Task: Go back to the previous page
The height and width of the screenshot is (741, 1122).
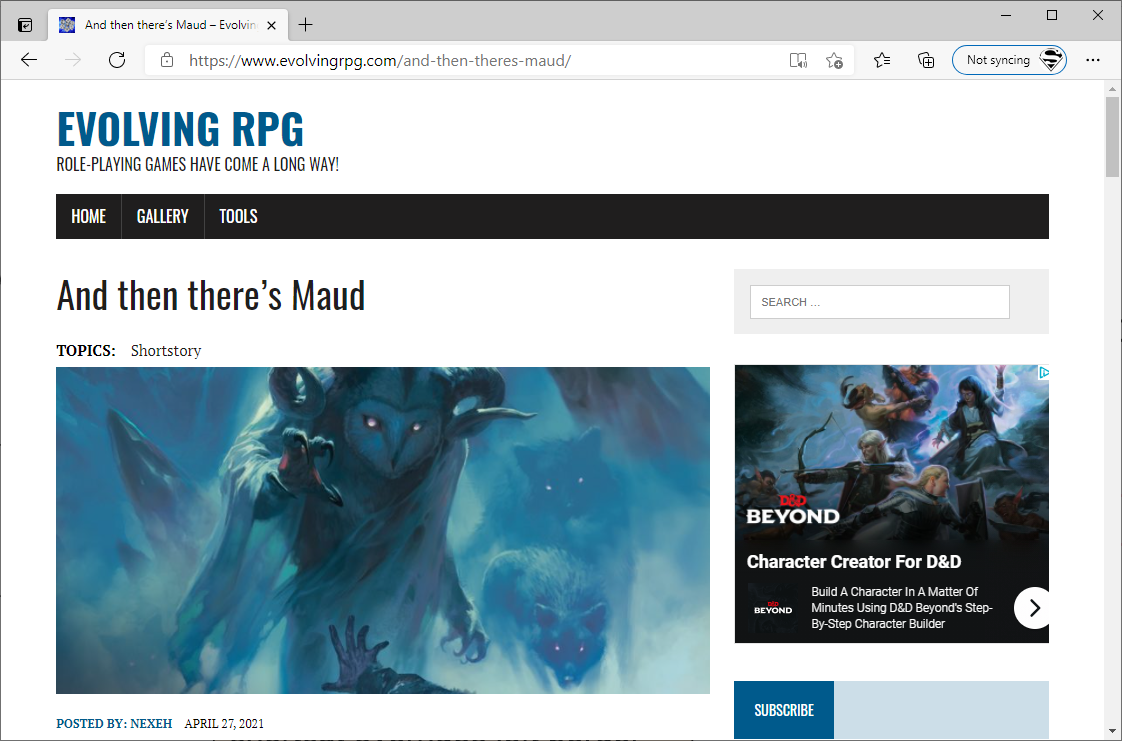Action: click(x=29, y=60)
